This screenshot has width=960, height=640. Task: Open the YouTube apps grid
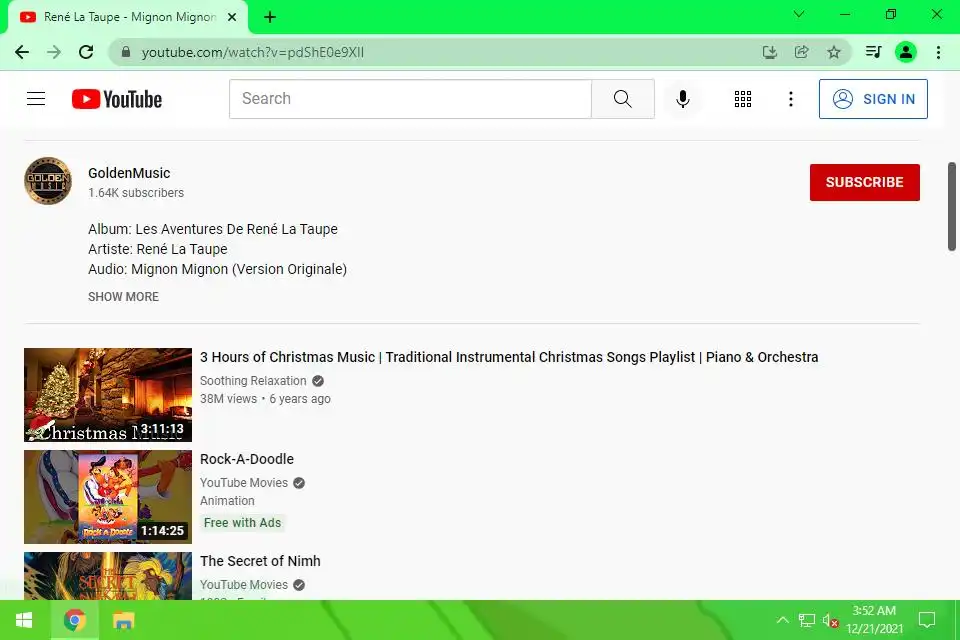pyautogui.click(x=743, y=99)
